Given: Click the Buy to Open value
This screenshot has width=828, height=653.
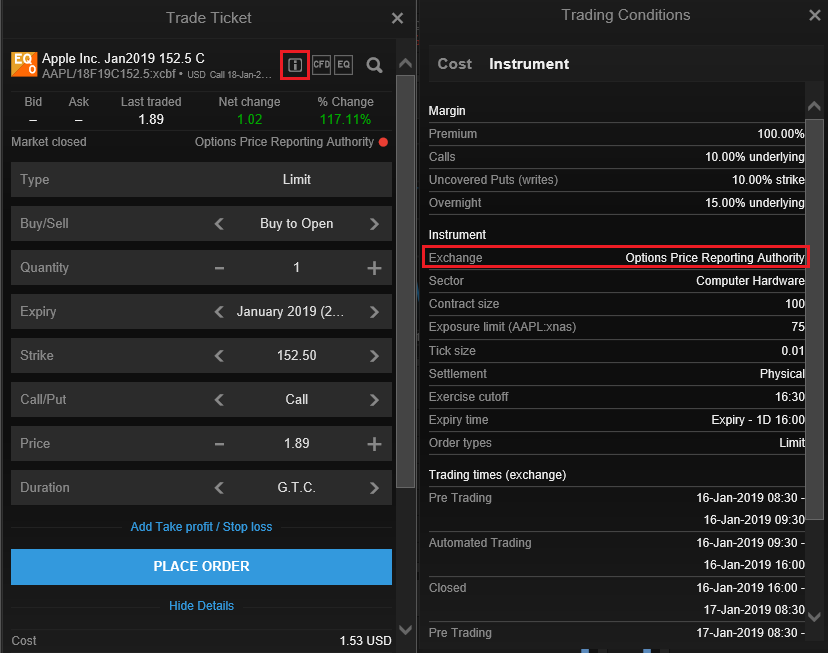Looking at the screenshot, I should click(296, 224).
